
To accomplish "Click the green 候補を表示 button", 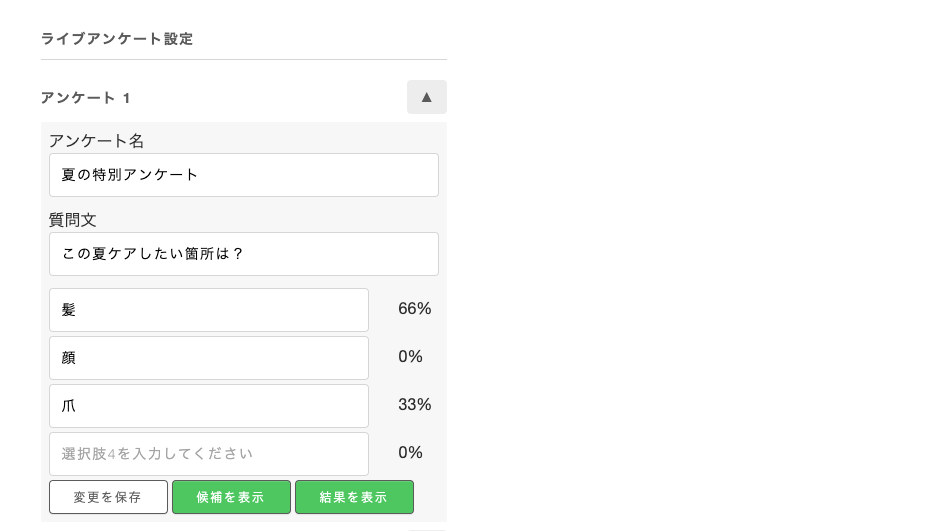I will point(231,497).
